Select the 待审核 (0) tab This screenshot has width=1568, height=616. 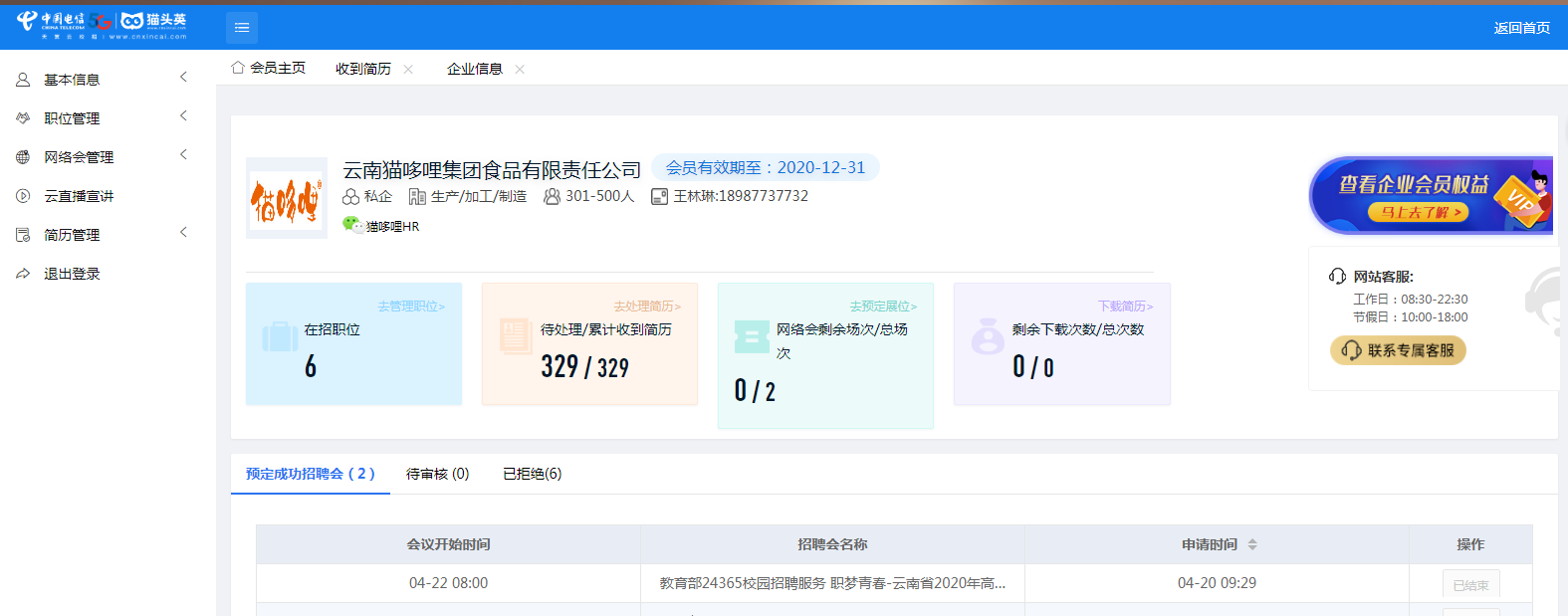438,474
